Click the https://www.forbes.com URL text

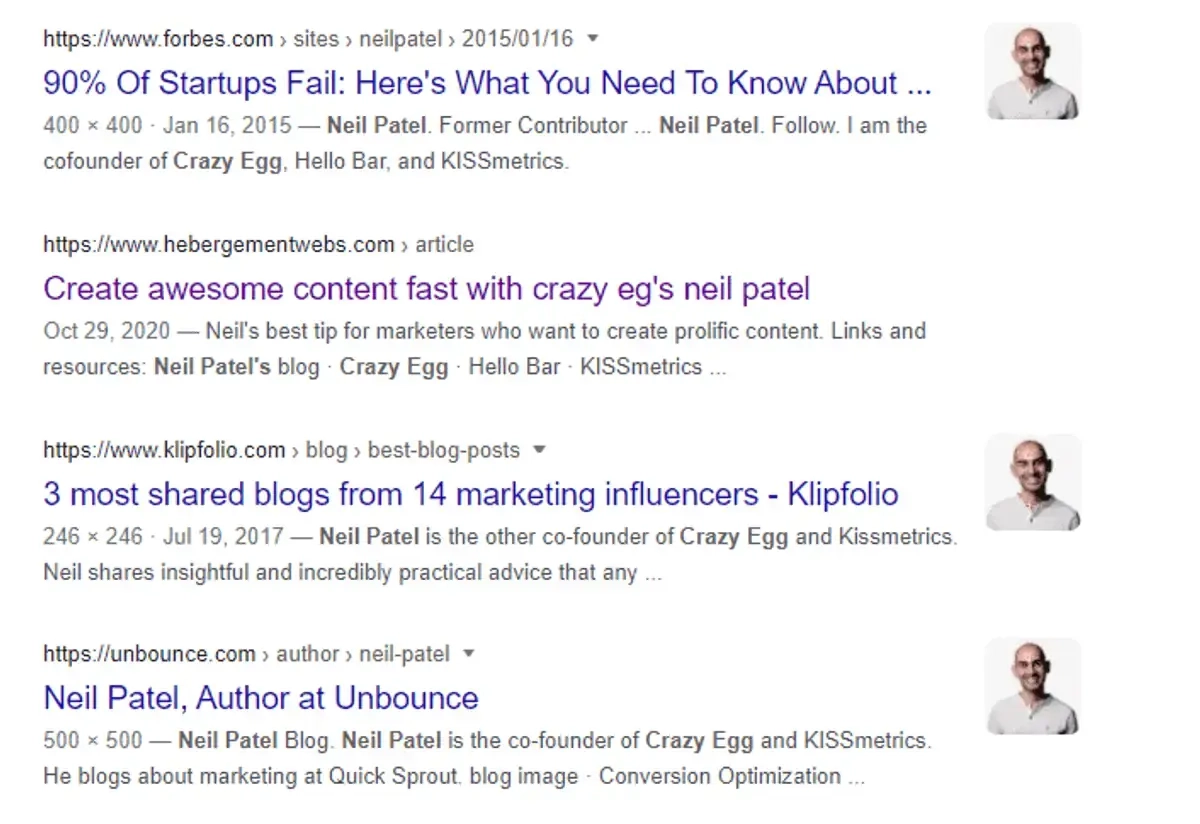158,39
